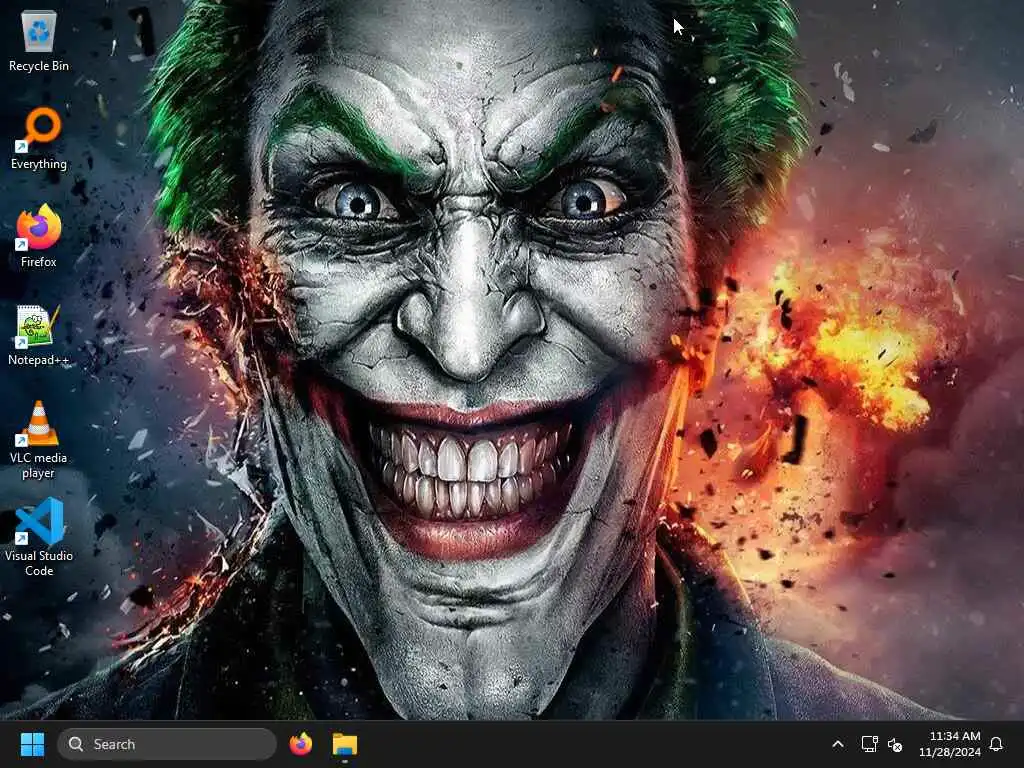
Task: Select the VLC media player shortcut
Action: pyautogui.click(x=39, y=439)
